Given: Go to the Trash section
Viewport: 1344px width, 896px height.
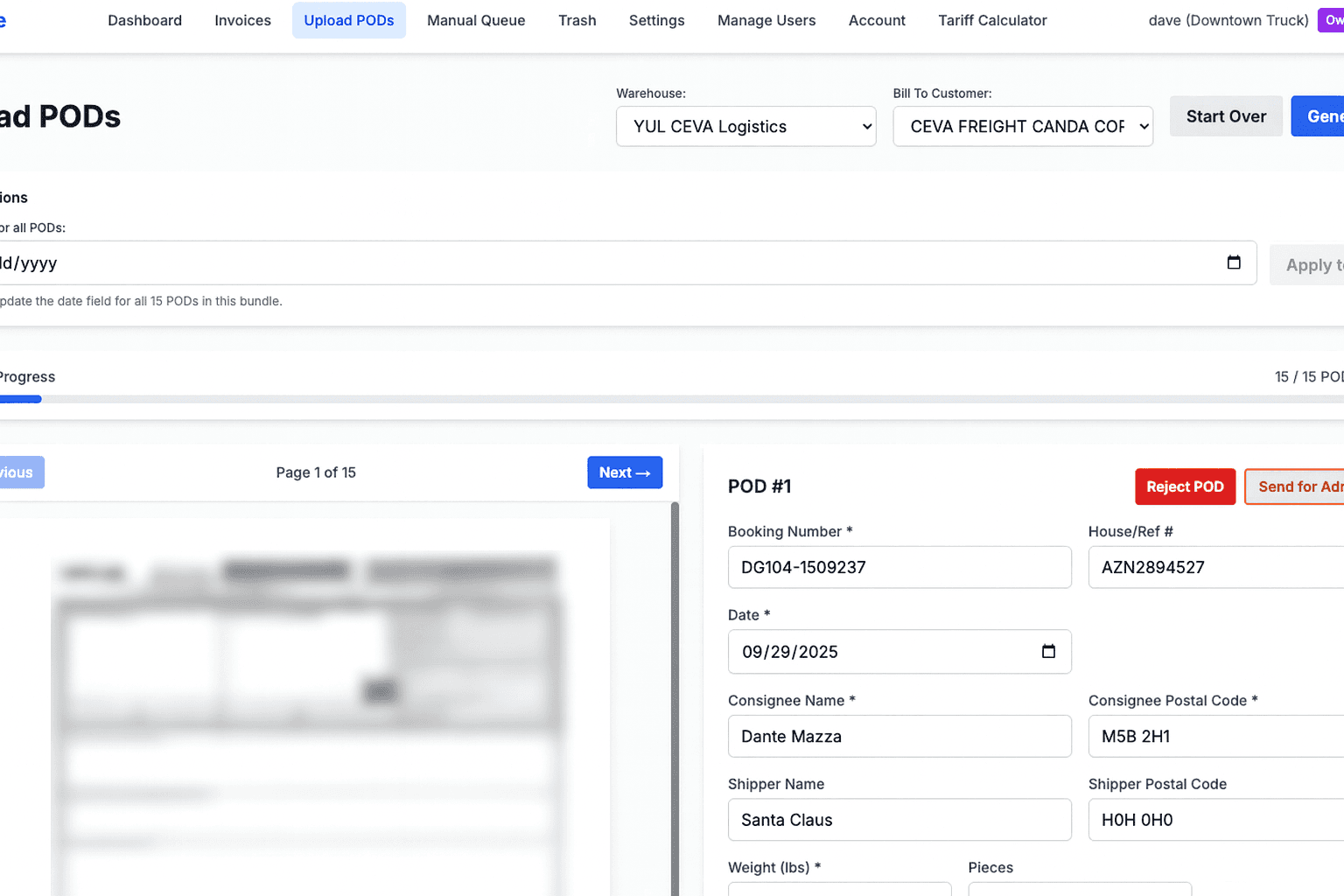Looking at the screenshot, I should tap(577, 20).
